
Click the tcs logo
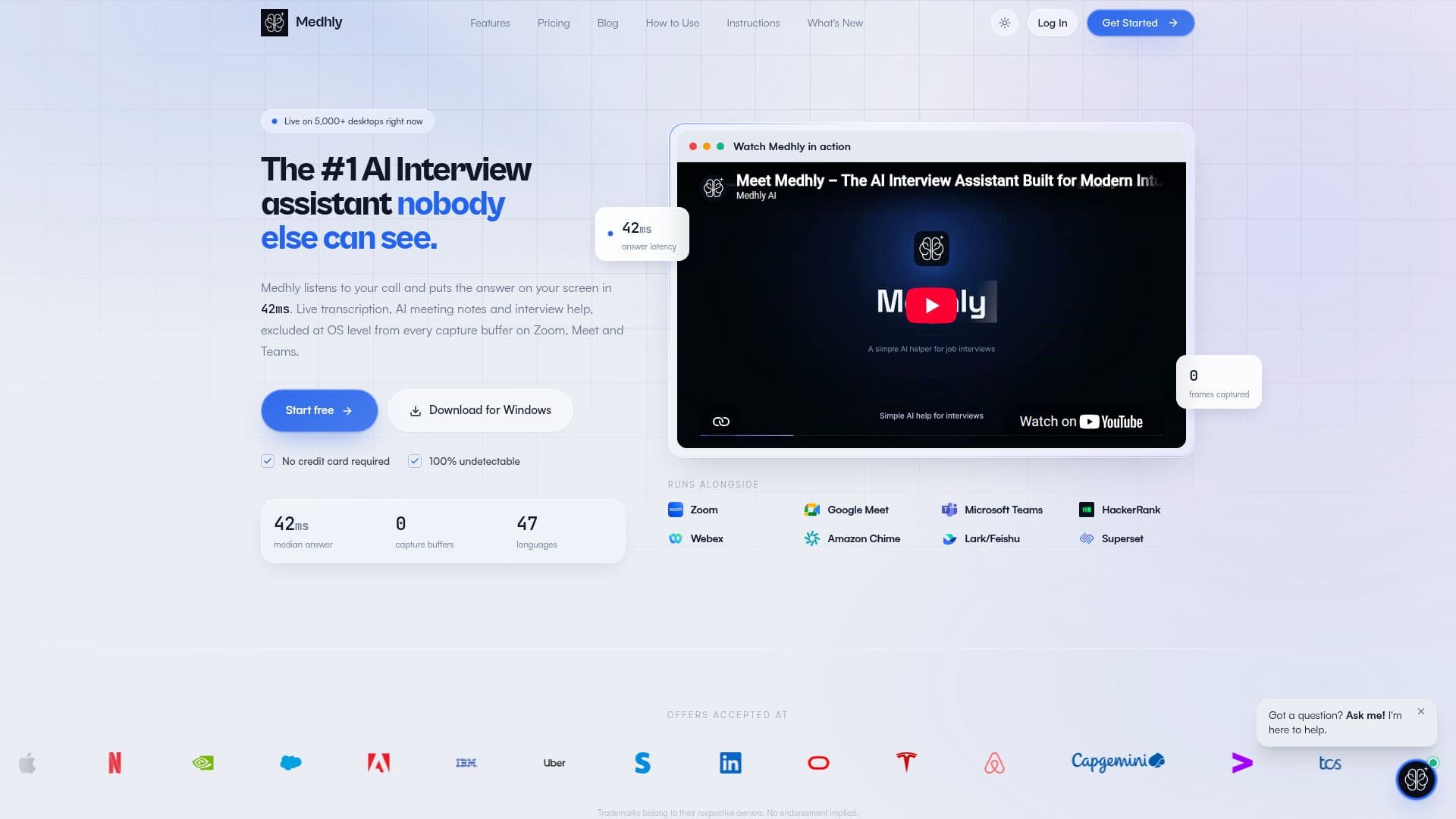tap(1330, 763)
